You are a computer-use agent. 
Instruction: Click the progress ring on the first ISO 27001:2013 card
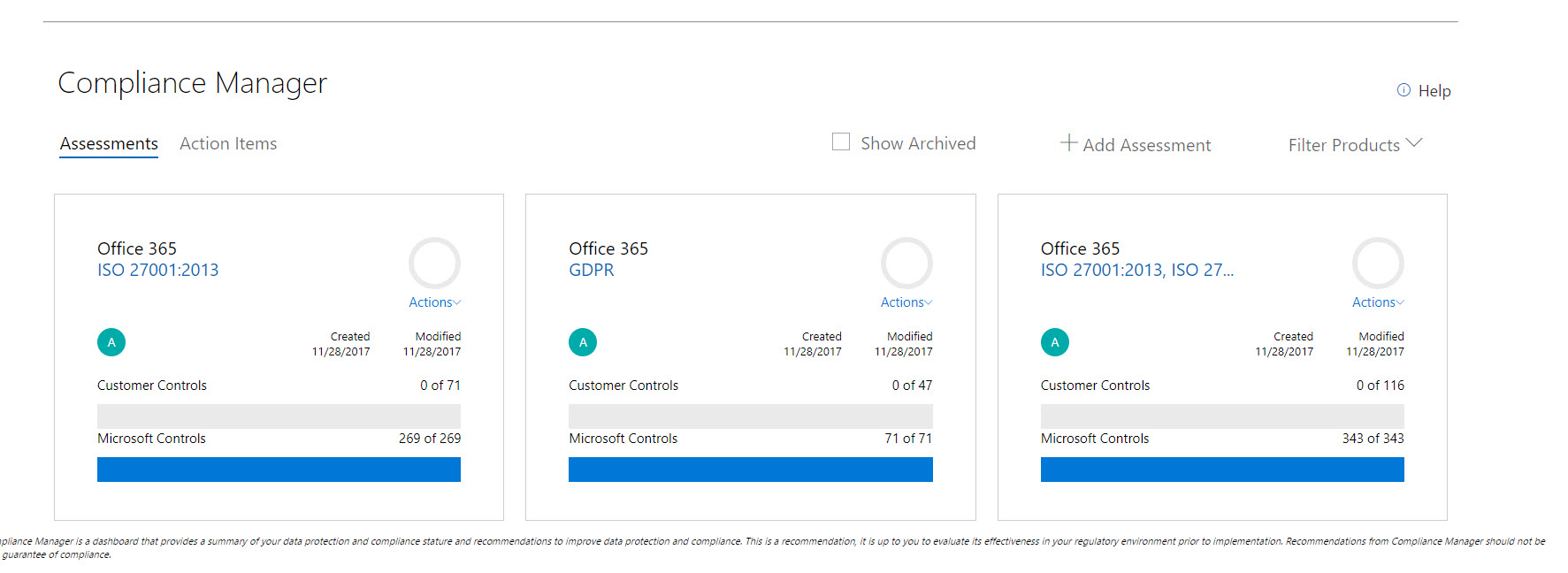pyautogui.click(x=434, y=264)
